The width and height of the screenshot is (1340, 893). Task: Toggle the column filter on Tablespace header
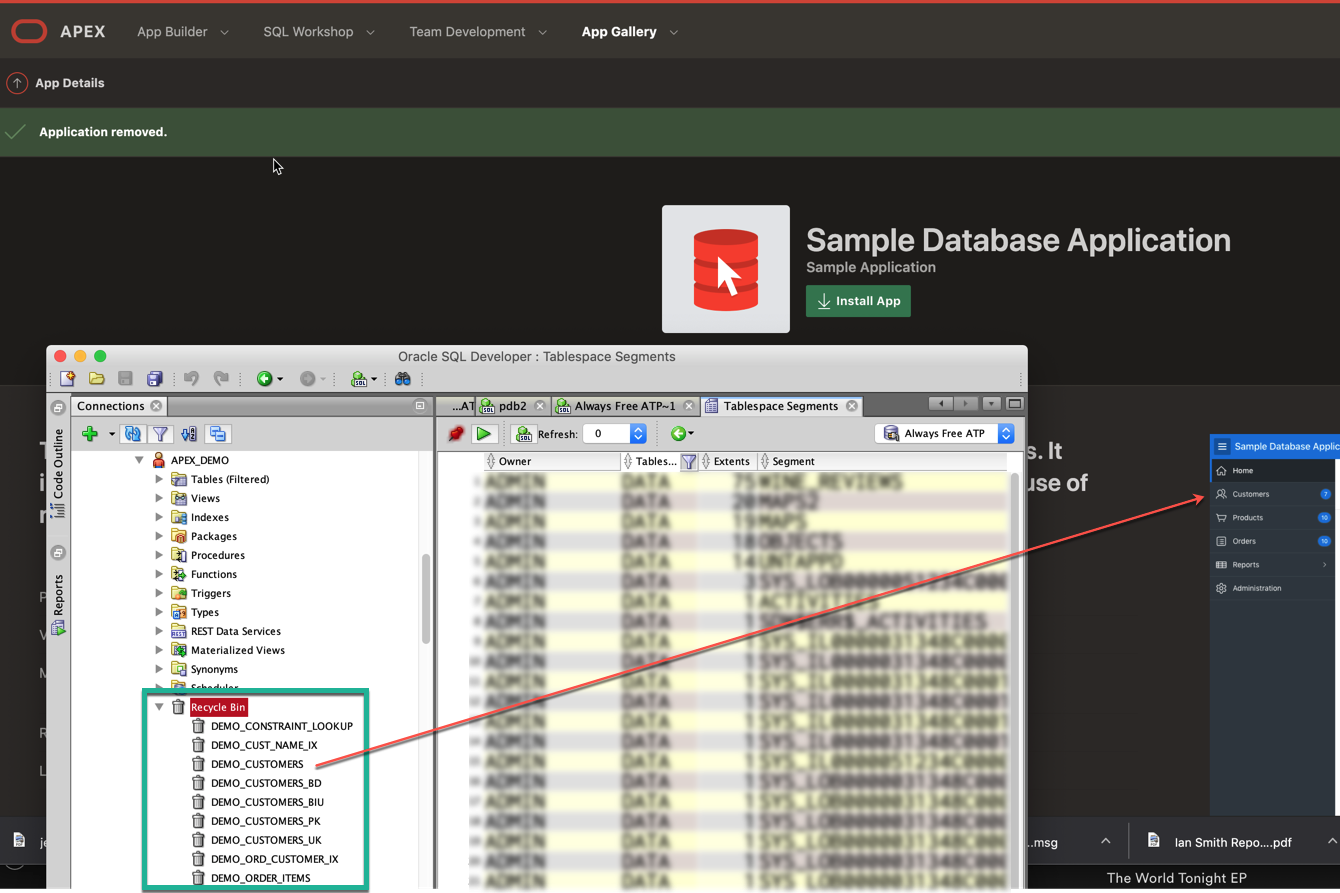click(689, 462)
